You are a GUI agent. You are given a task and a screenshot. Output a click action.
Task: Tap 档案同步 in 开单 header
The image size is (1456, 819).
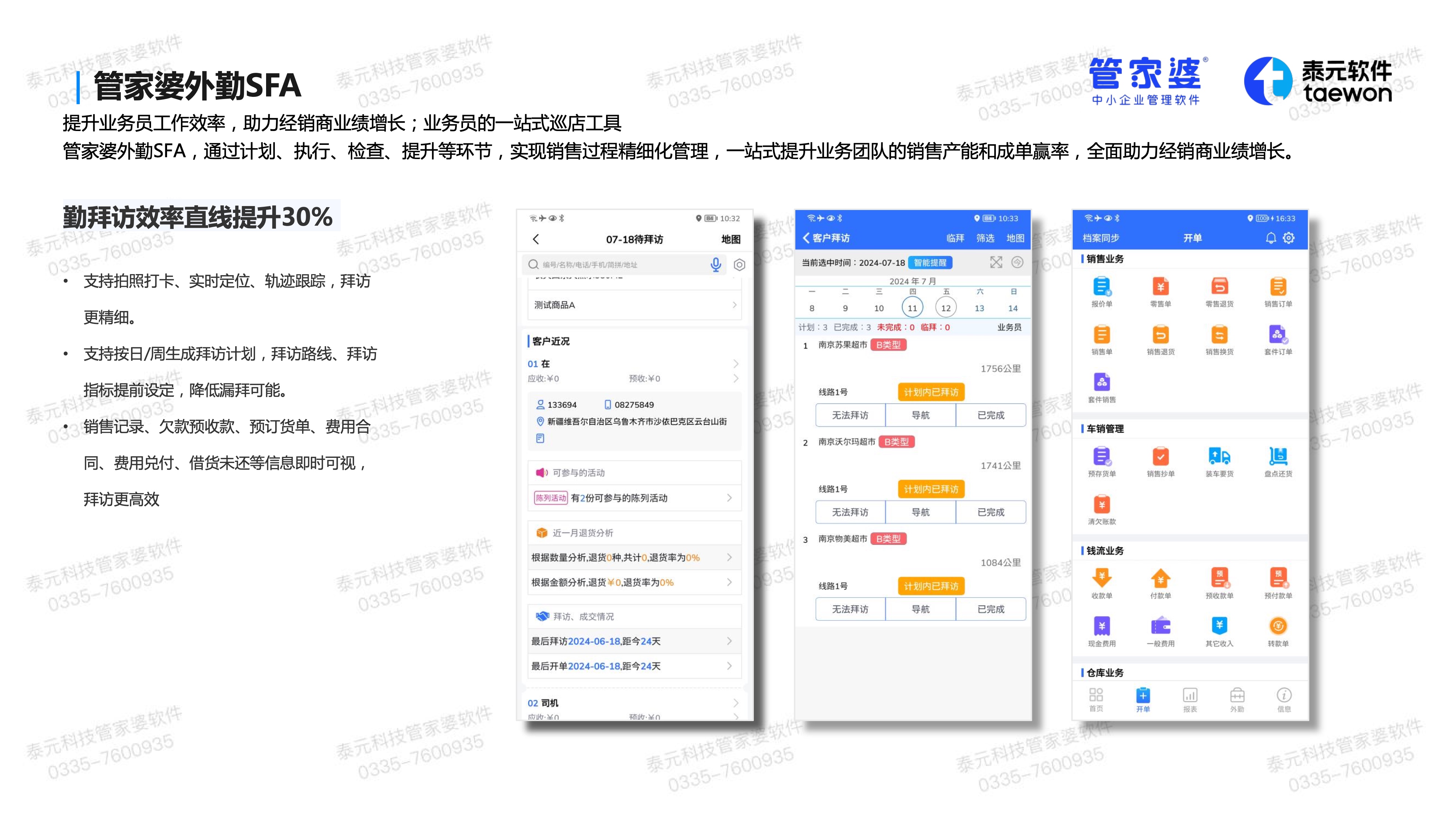click(1100, 238)
